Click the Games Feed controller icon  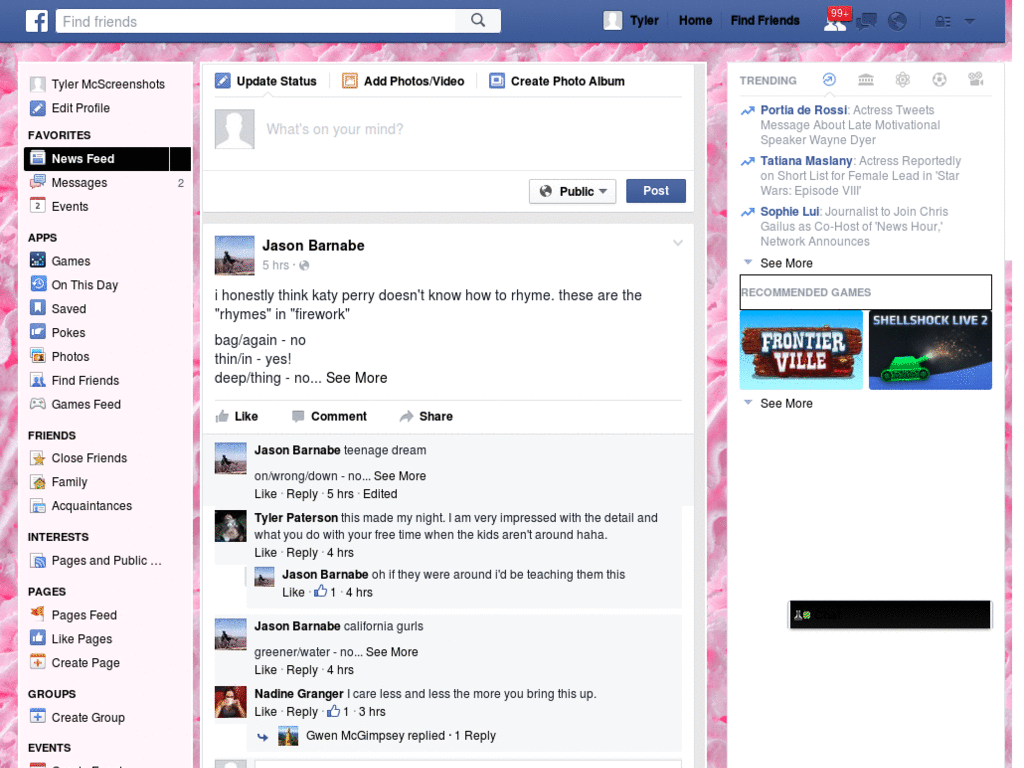point(38,404)
